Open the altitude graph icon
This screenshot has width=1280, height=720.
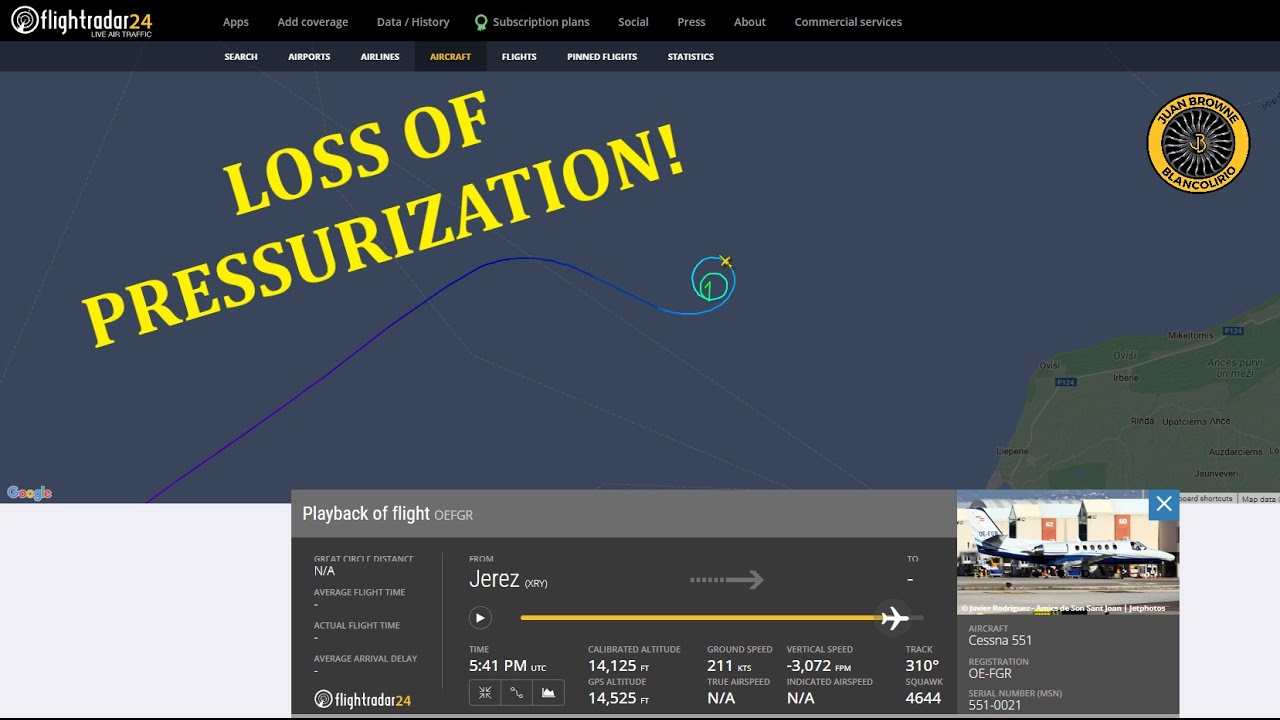548,692
